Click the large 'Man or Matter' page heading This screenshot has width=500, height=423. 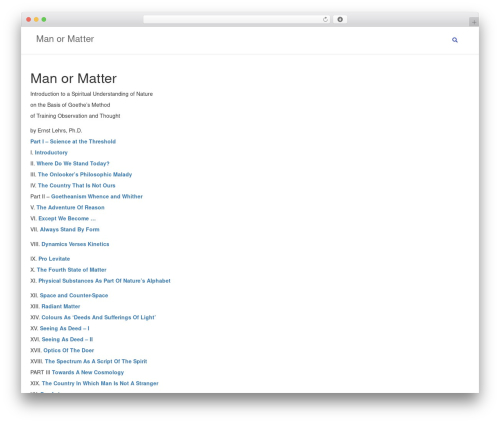[x=73, y=79]
